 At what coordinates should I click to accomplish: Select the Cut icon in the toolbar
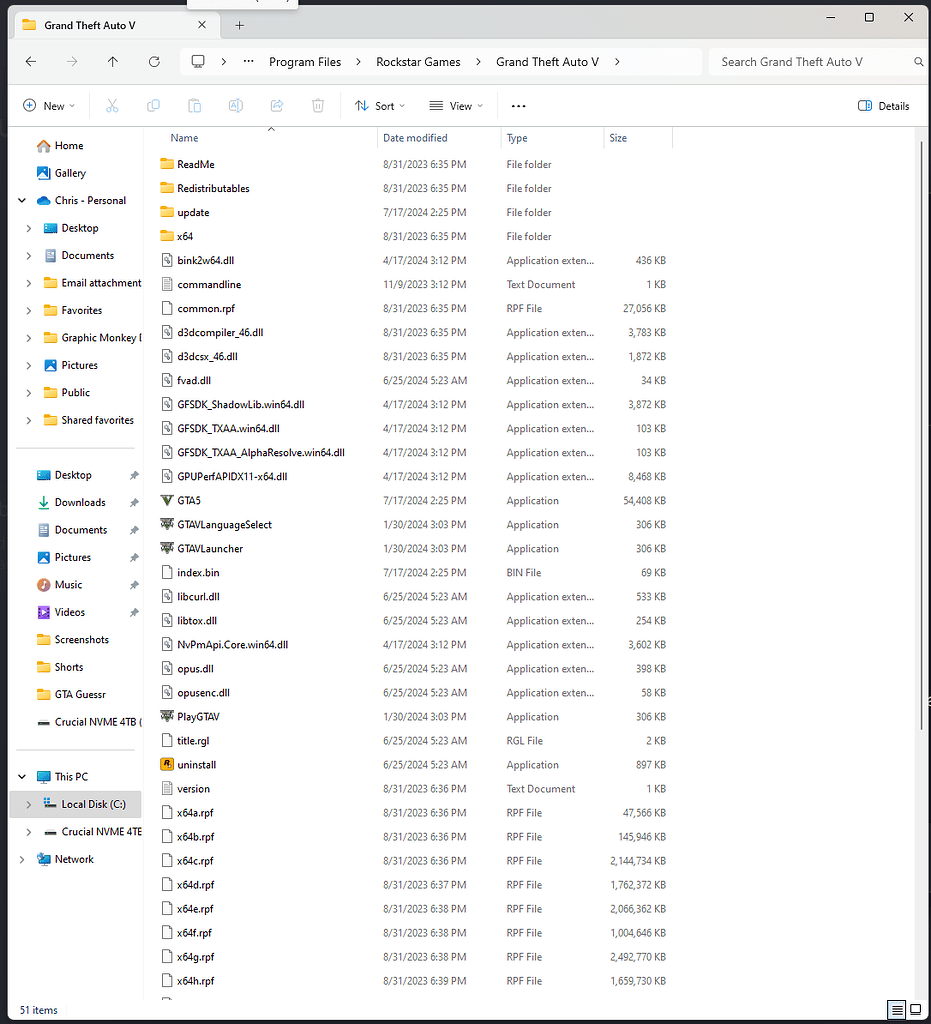[112, 105]
